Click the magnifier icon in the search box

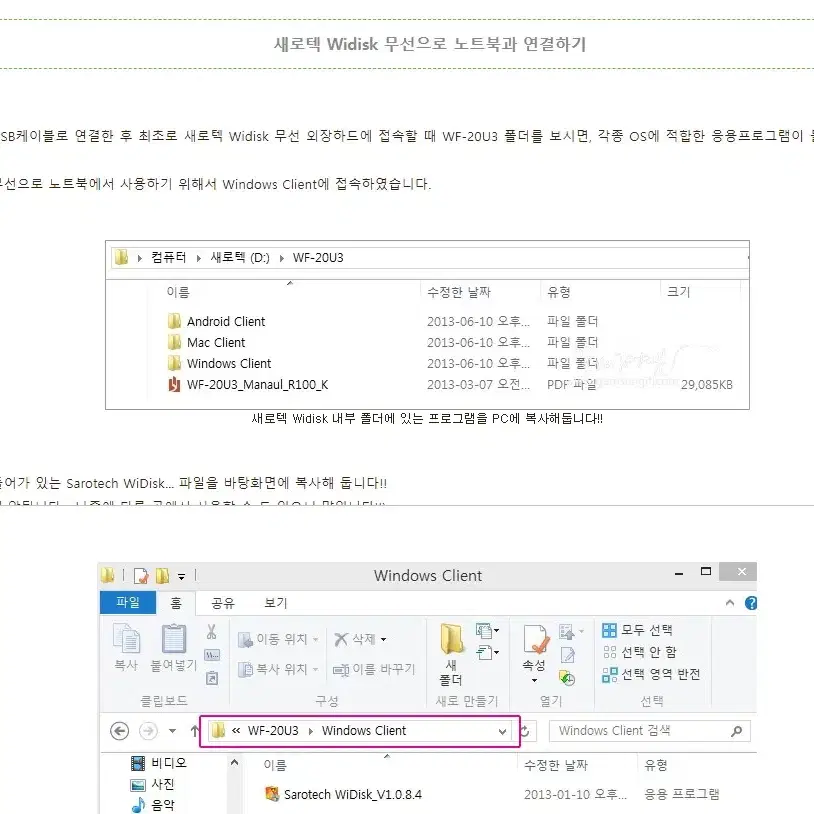736,731
